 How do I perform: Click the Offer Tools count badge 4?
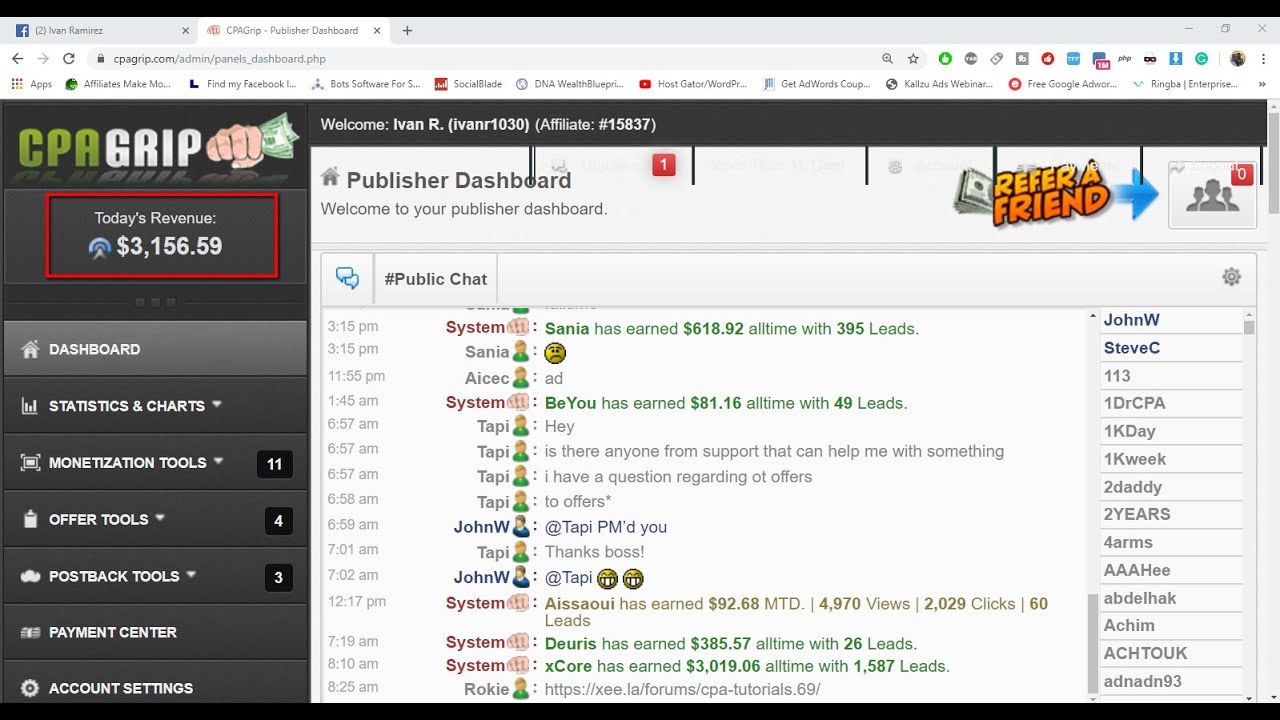click(278, 521)
